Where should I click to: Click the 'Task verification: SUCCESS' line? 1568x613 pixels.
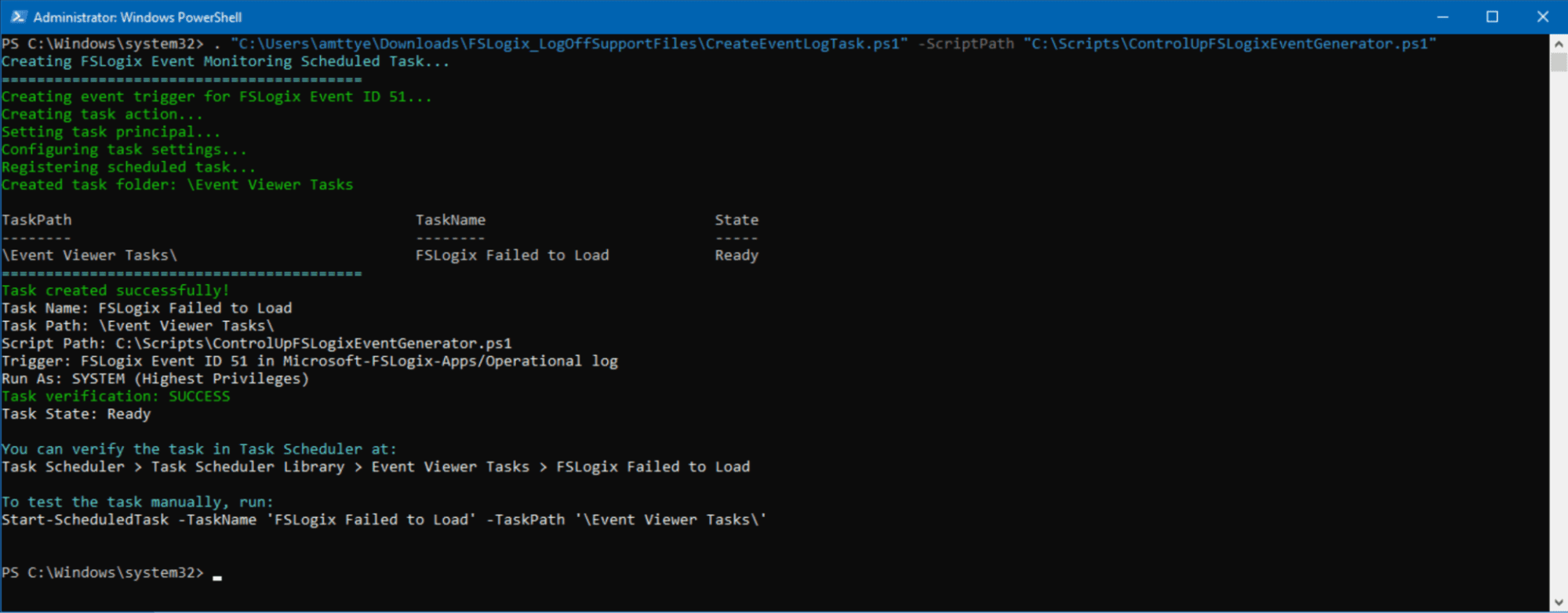coord(115,396)
